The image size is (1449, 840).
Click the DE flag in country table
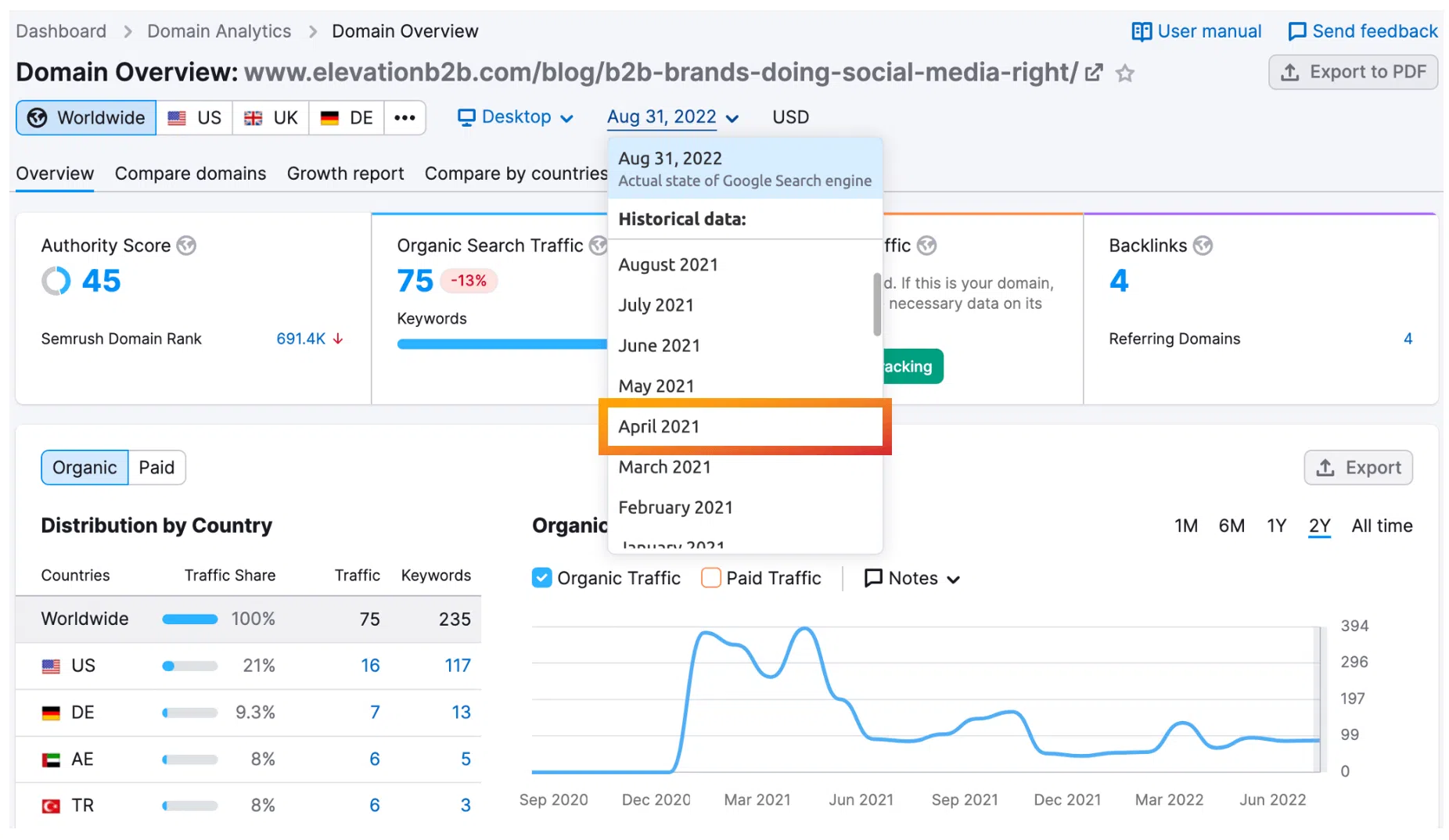click(51, 713)
